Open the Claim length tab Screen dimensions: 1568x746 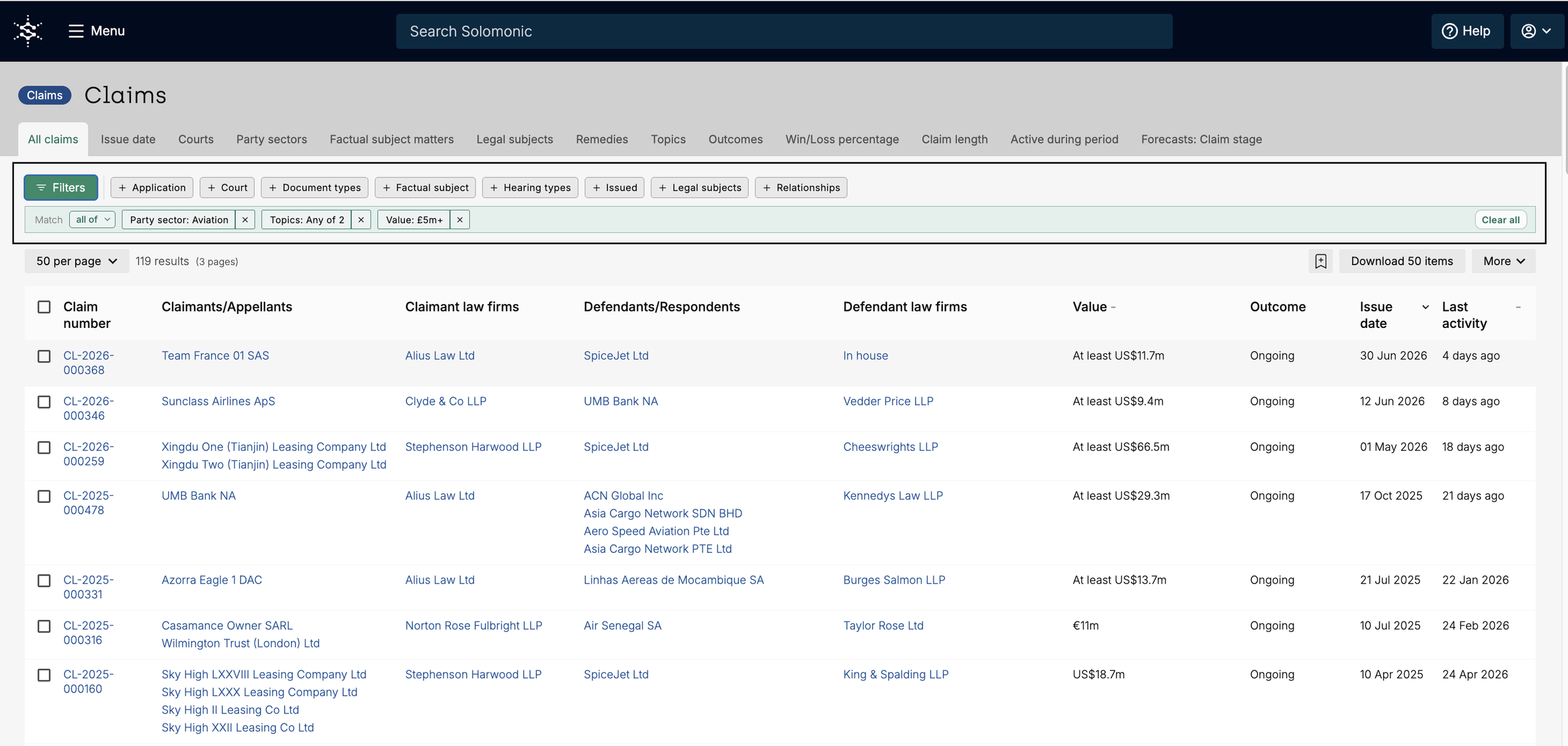955,139
